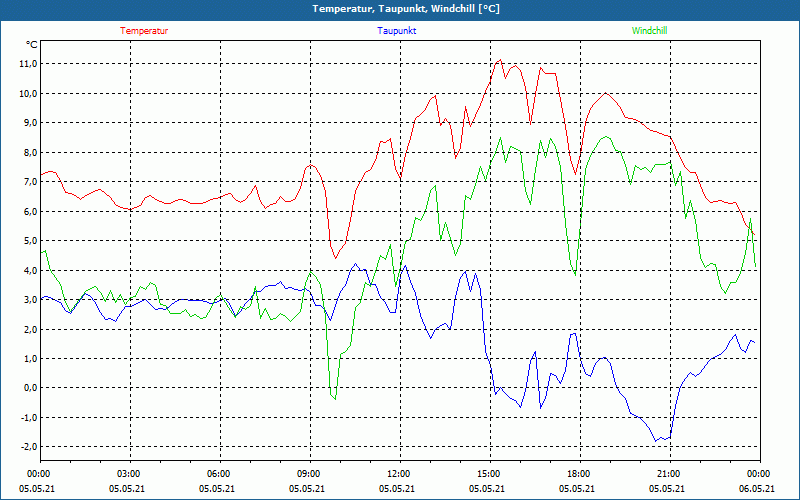Image resolution: width=800 pixels, height=500 pixels.
Task: Click the "21:00" time label
Action: [666, 474]
